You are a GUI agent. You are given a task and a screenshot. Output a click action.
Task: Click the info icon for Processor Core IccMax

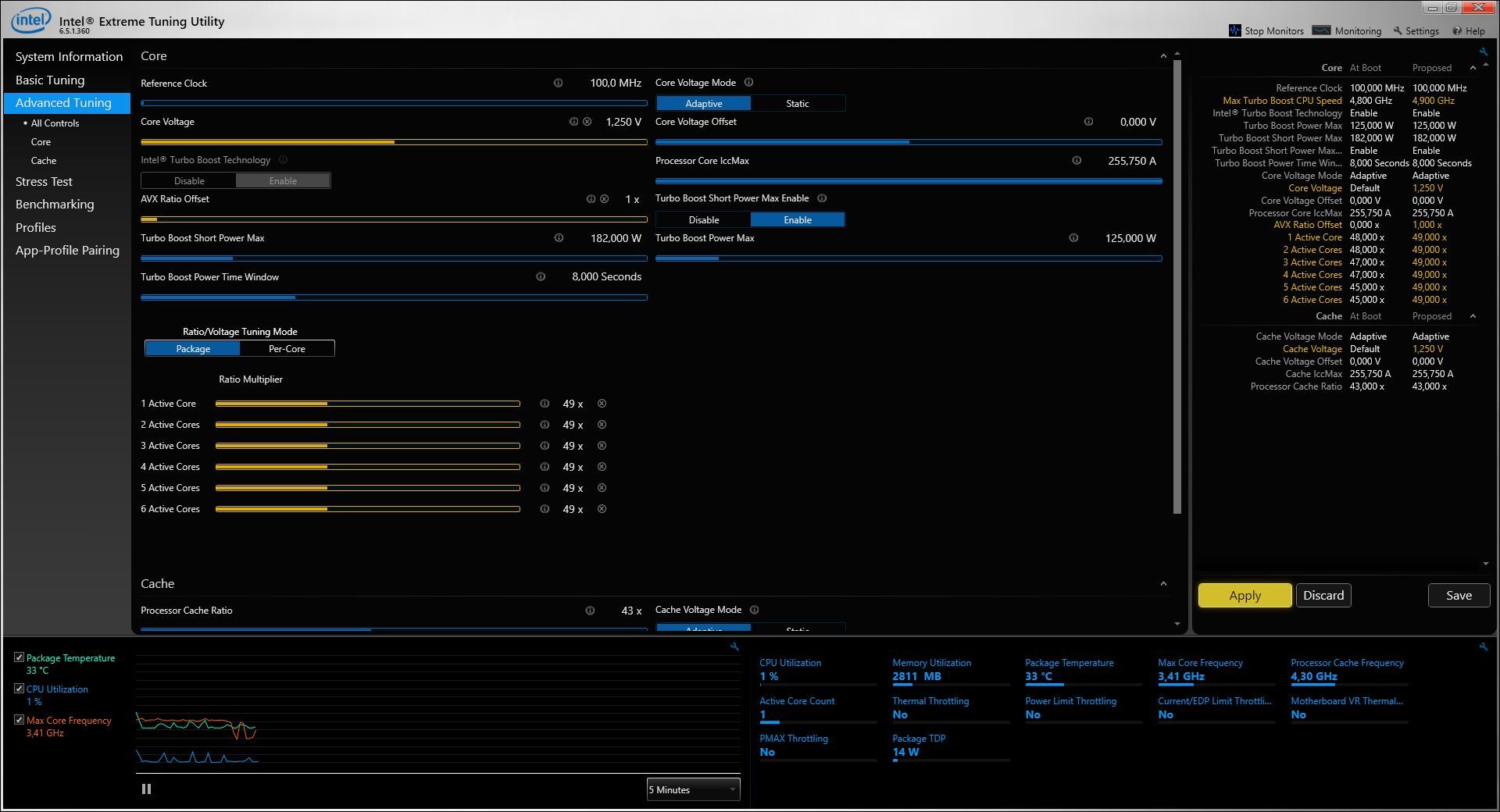pyautogui.click(x=1077, y=161)
